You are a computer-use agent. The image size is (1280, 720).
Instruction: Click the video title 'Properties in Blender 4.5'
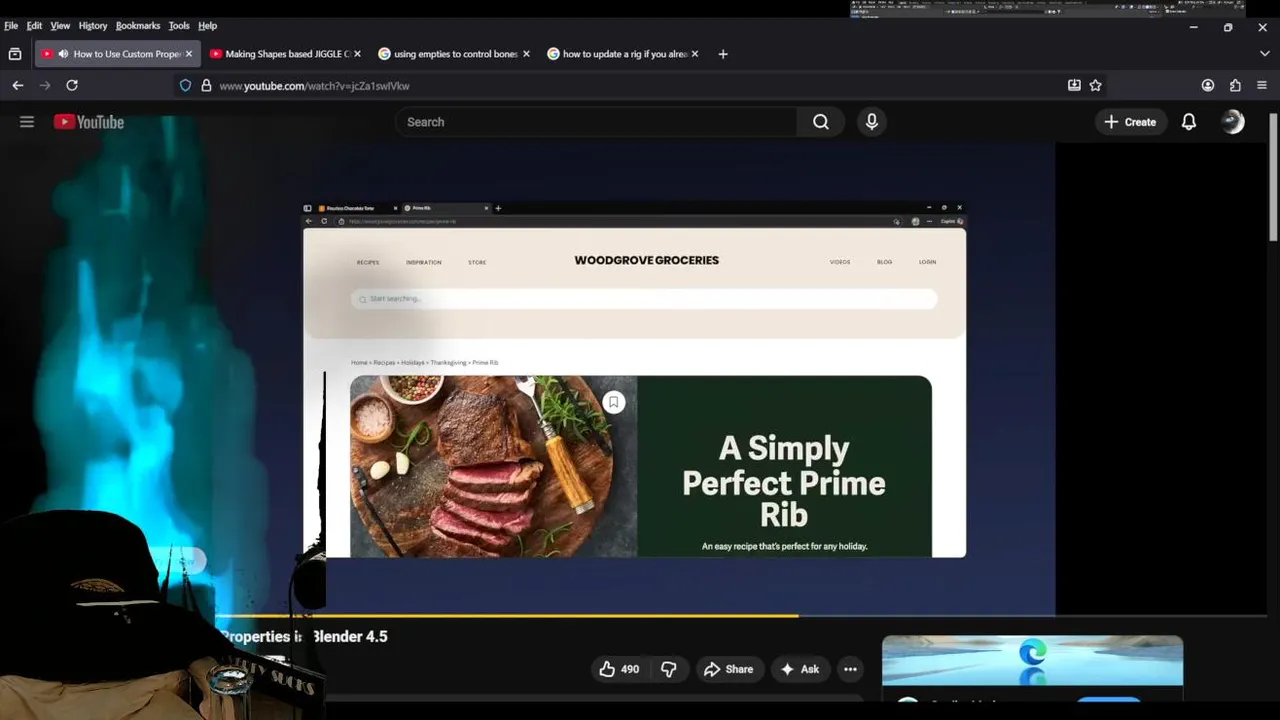303,636
